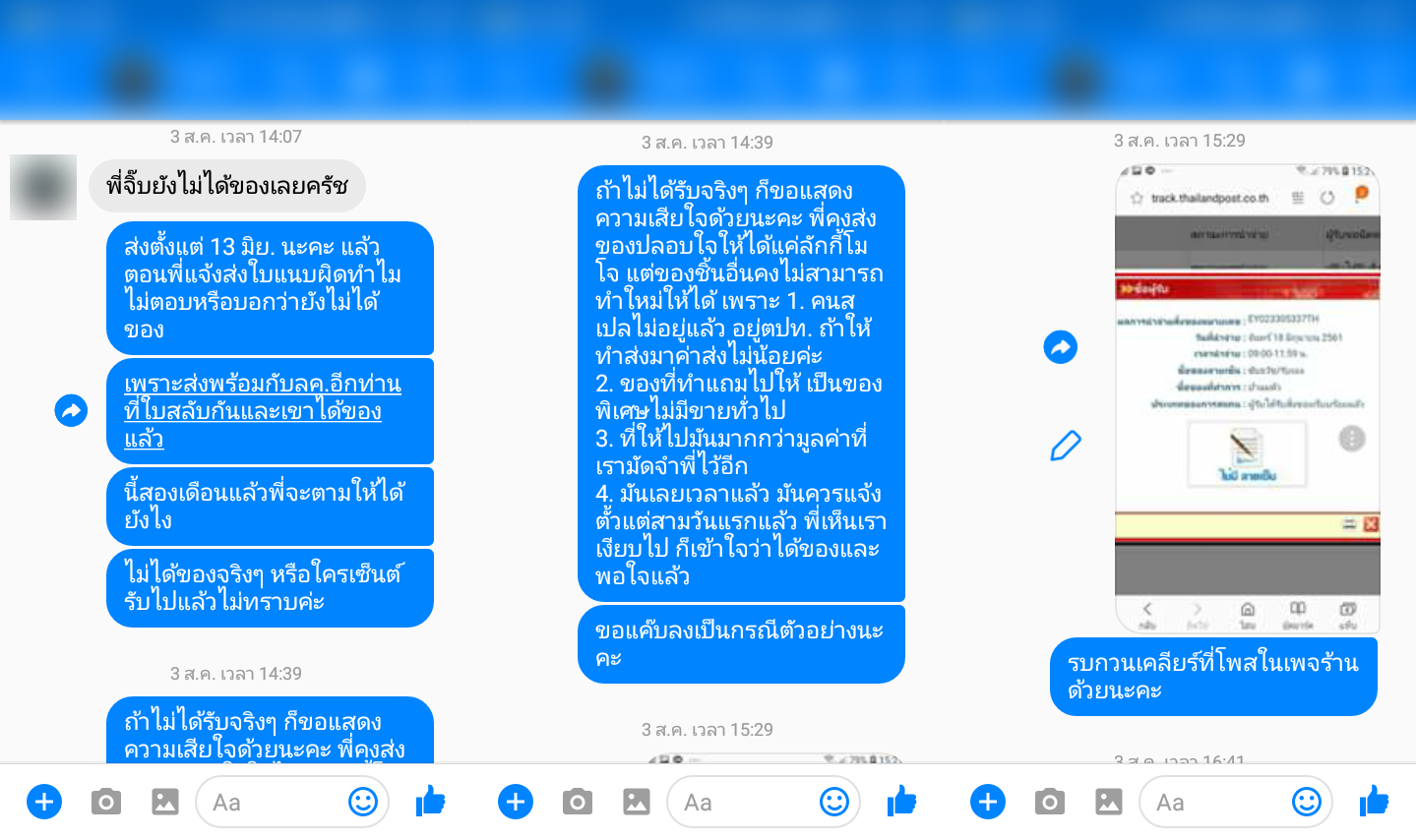Tap the pencil edit icon beside tracking image
Image resolution: width=1416 pixels, height=840 pixels.
click(x=1065, y=446)
